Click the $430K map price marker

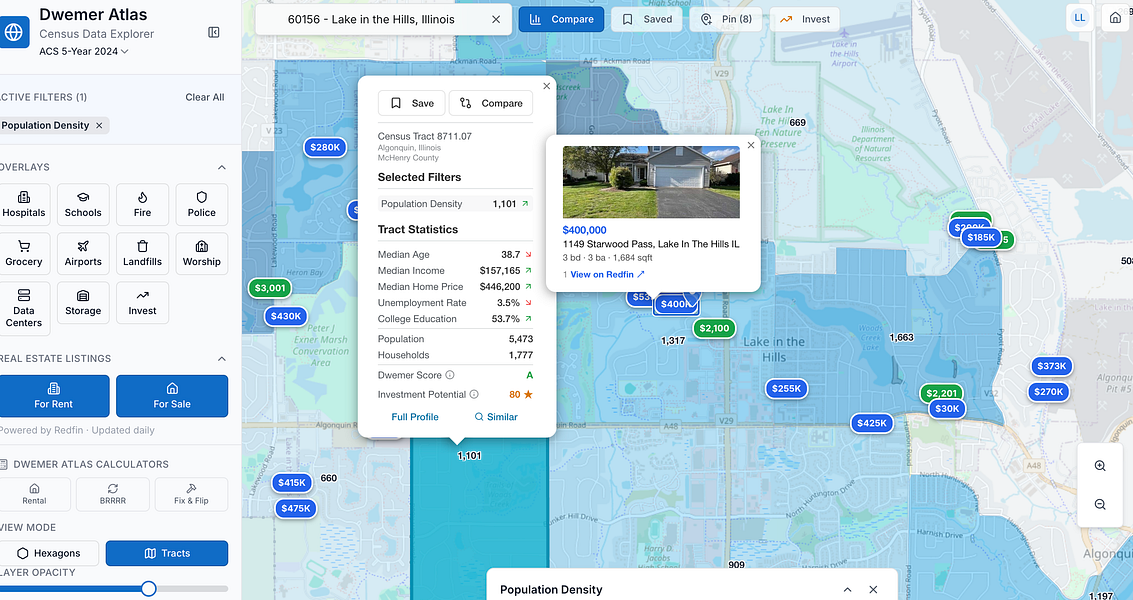286,316
